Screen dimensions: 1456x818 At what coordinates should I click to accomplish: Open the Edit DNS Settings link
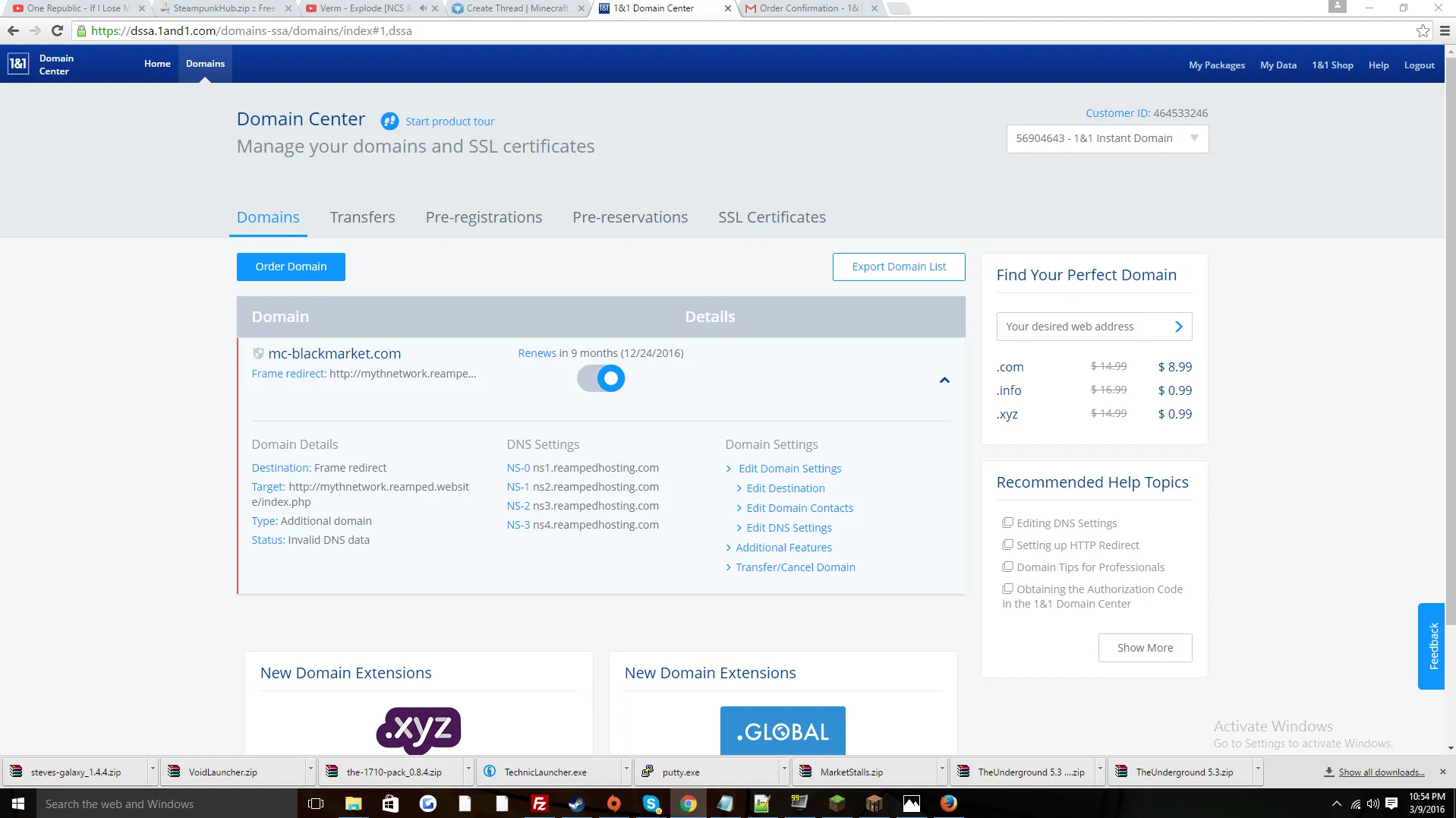tap(789, 528)
